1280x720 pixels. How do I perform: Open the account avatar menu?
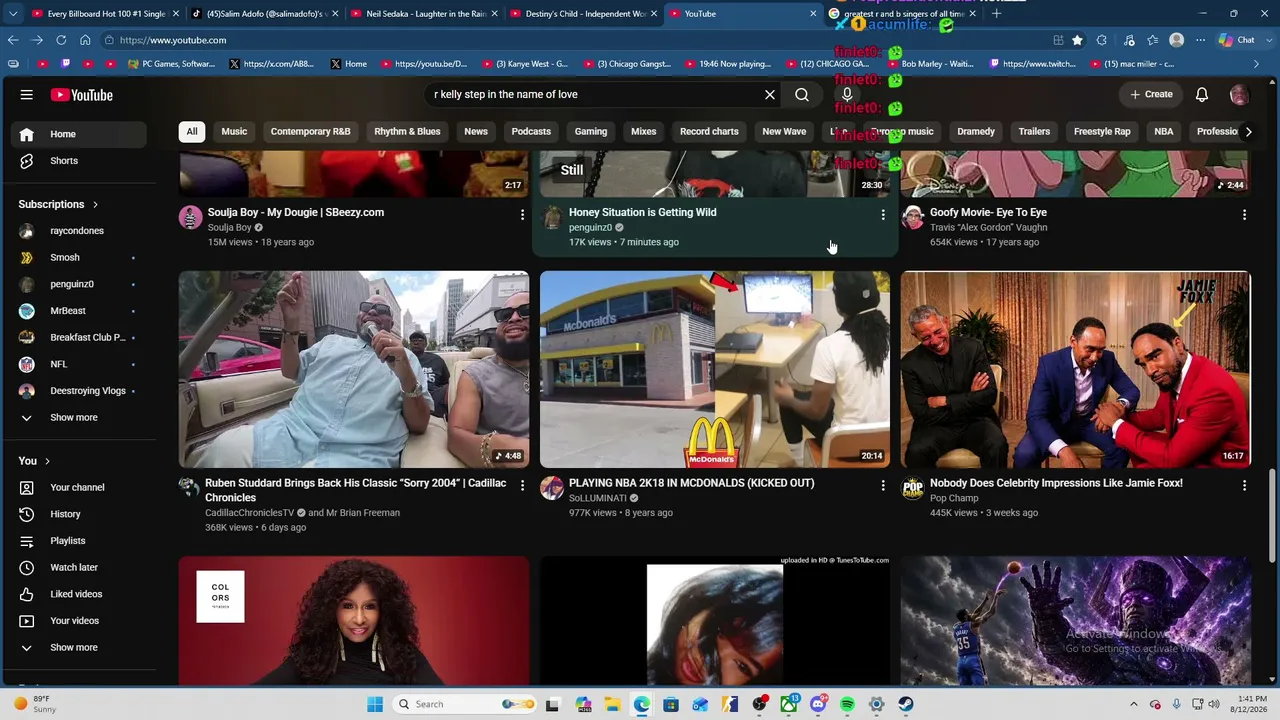(1239, 95)
